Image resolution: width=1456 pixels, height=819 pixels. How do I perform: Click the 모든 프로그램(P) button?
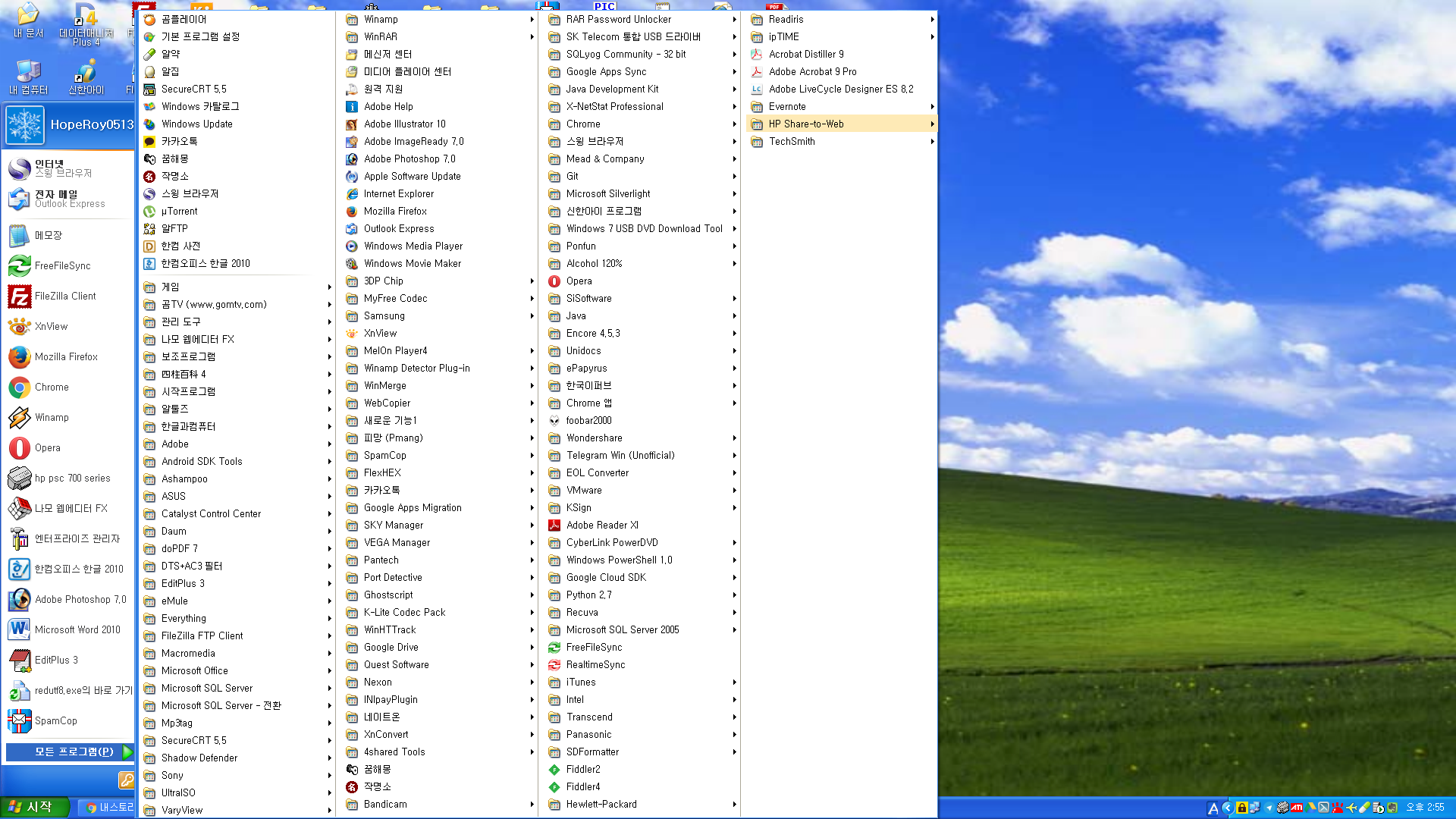click(70, 752)
